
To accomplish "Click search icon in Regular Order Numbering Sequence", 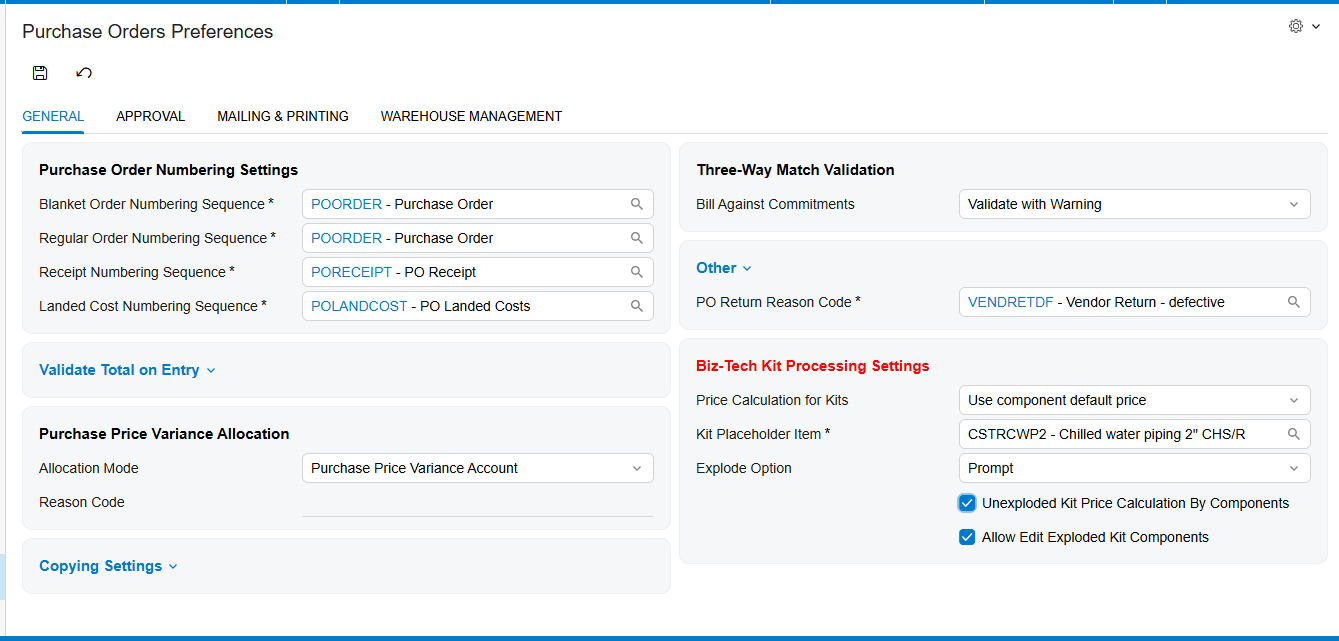I will point(637,238).
